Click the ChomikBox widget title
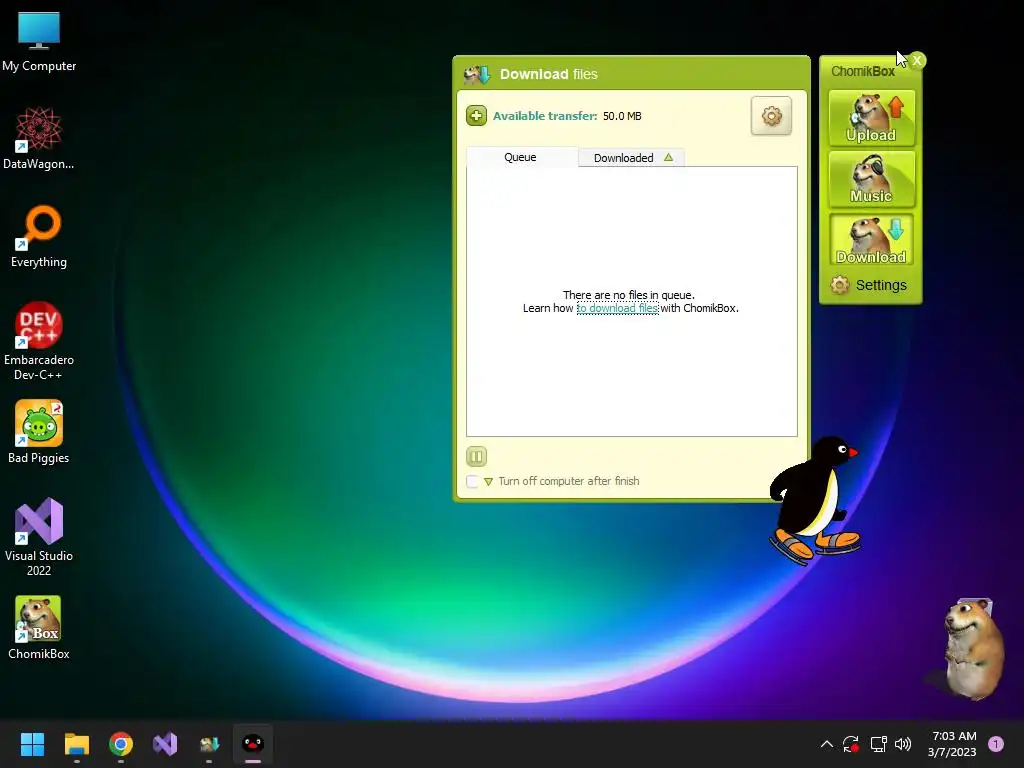Viewport: 1024px width, 768px height. [863, 71]
